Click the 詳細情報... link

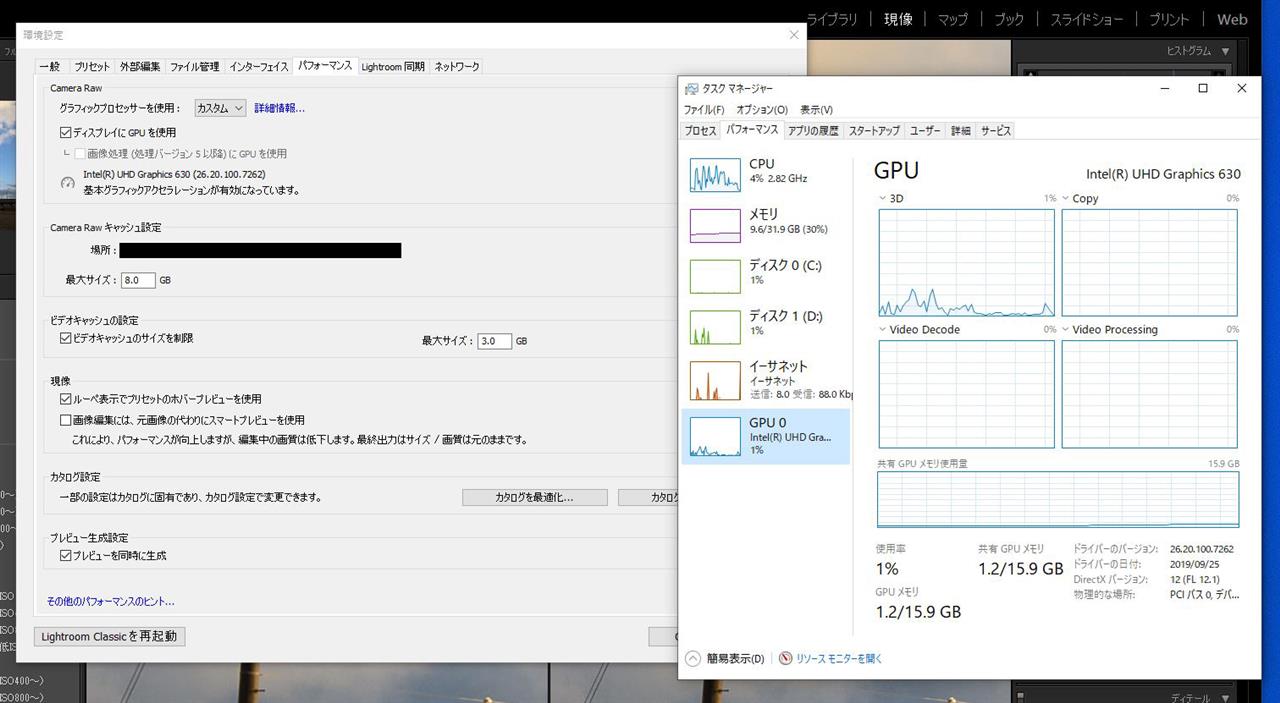click(x=279, y=108)
